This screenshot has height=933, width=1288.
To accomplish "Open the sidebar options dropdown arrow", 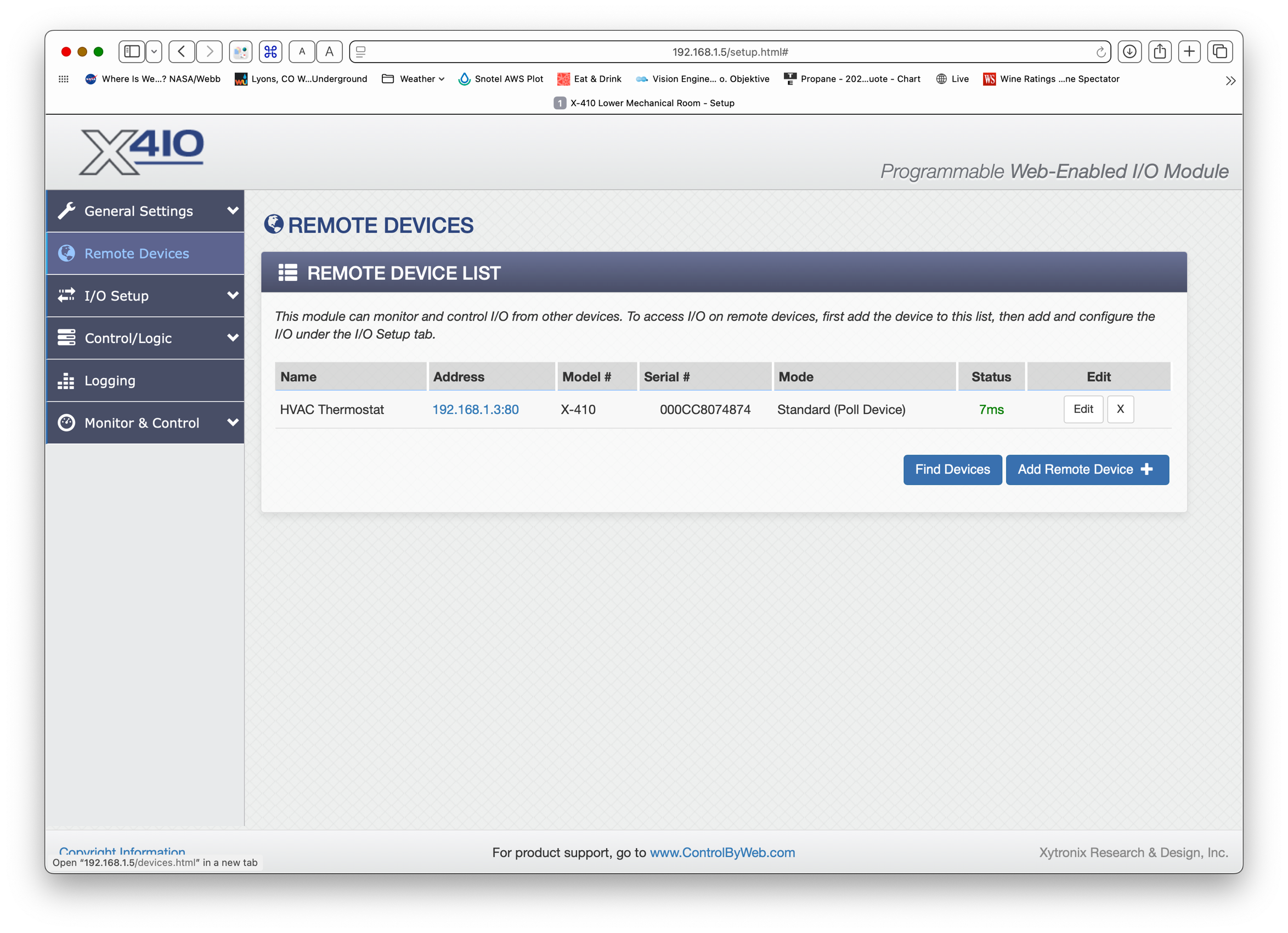I will (x=154, y=52).
